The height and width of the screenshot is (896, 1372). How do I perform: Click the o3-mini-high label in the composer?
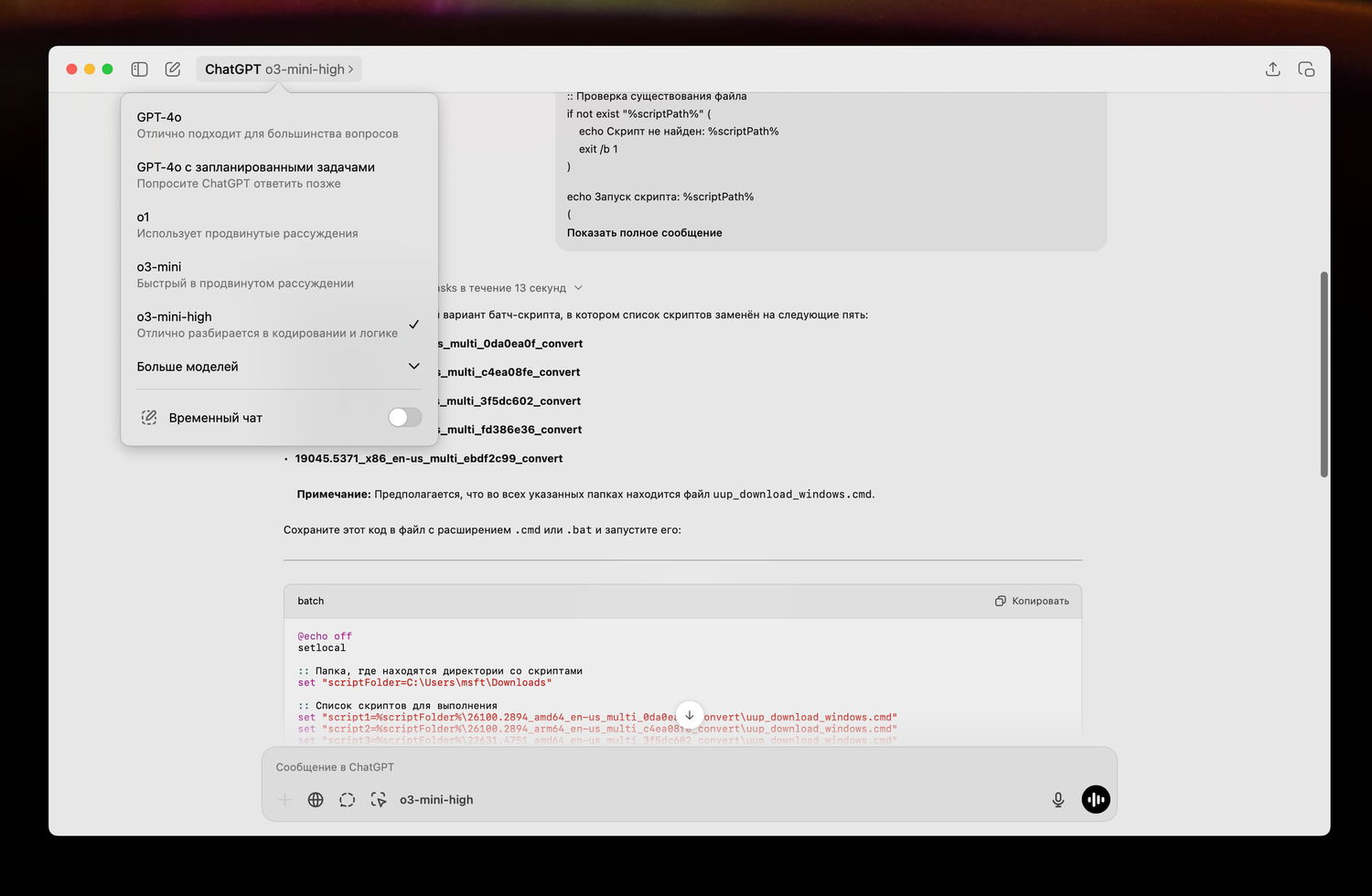pos(436,800)
